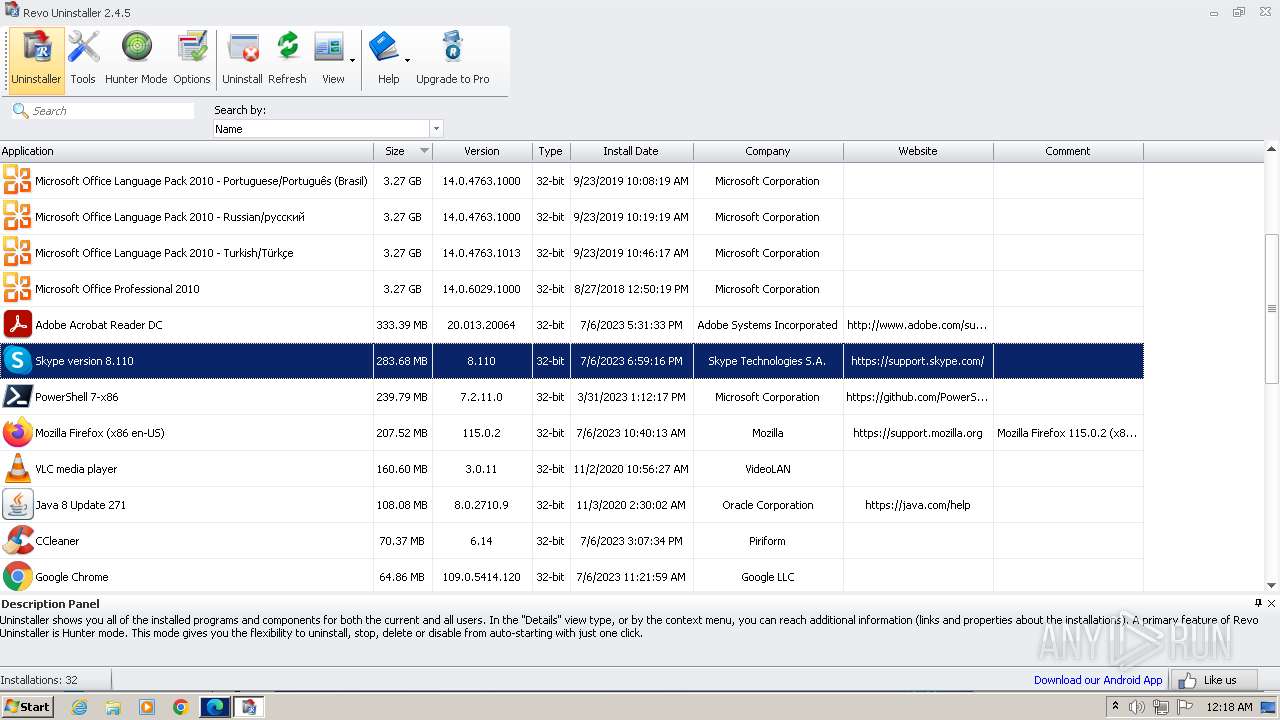Refresh the installed programs list
The height and width of the screenshot is (720, 1280).
(287, 59)
